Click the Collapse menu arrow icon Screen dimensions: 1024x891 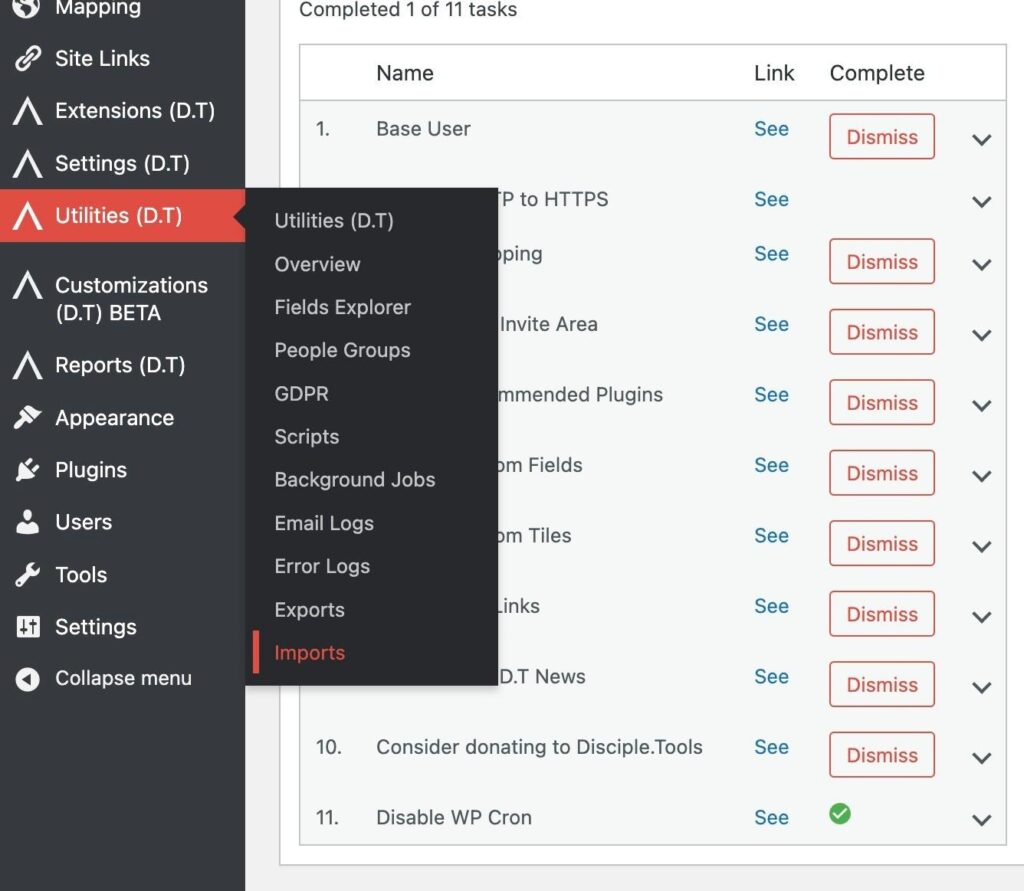pos(27,679)
